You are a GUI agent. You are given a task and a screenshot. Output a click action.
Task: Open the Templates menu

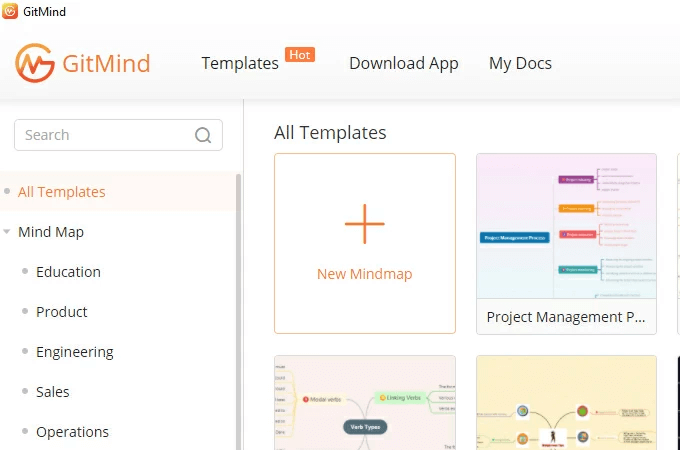[240, 63]
